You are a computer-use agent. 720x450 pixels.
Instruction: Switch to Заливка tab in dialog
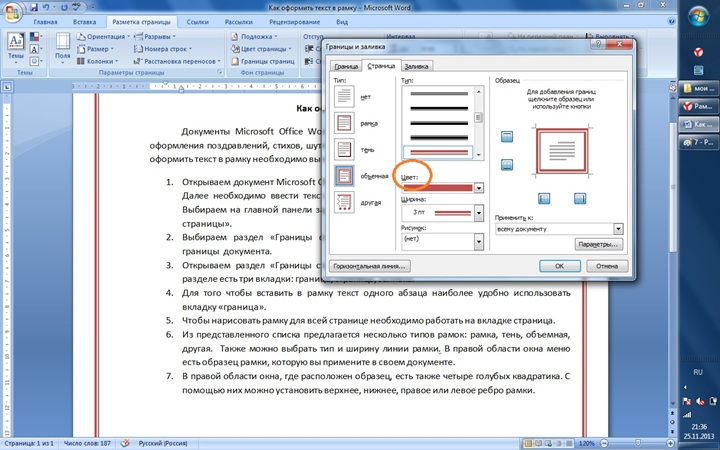[416, 67]
